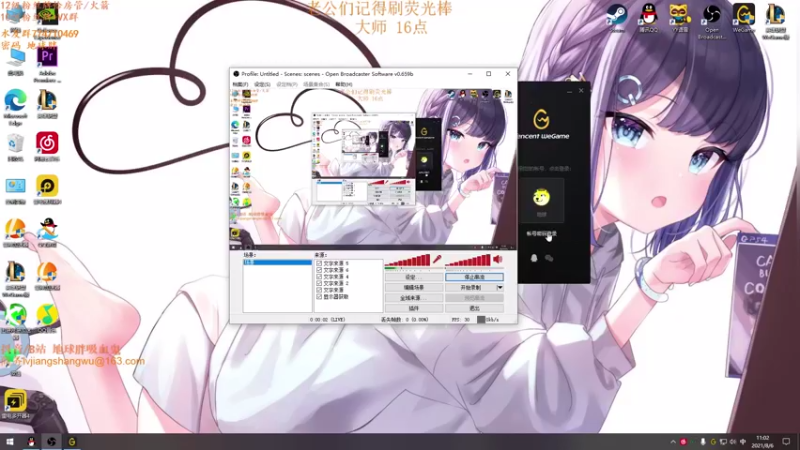Toggle the 文字来源 5 source checkbox
This screenshot has width=800, height=450.
(x=319, y=263)
